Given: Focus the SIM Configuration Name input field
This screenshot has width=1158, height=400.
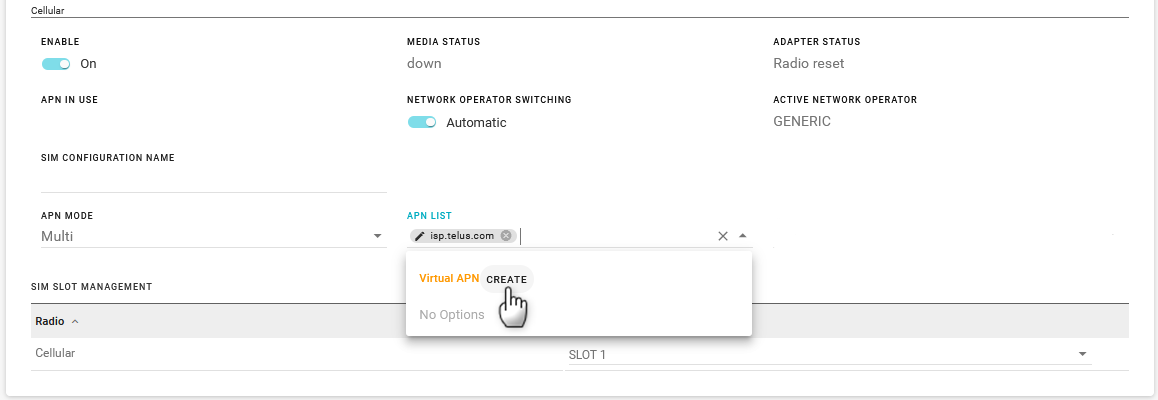Looking at the screenshot, I should pos(213,181).
